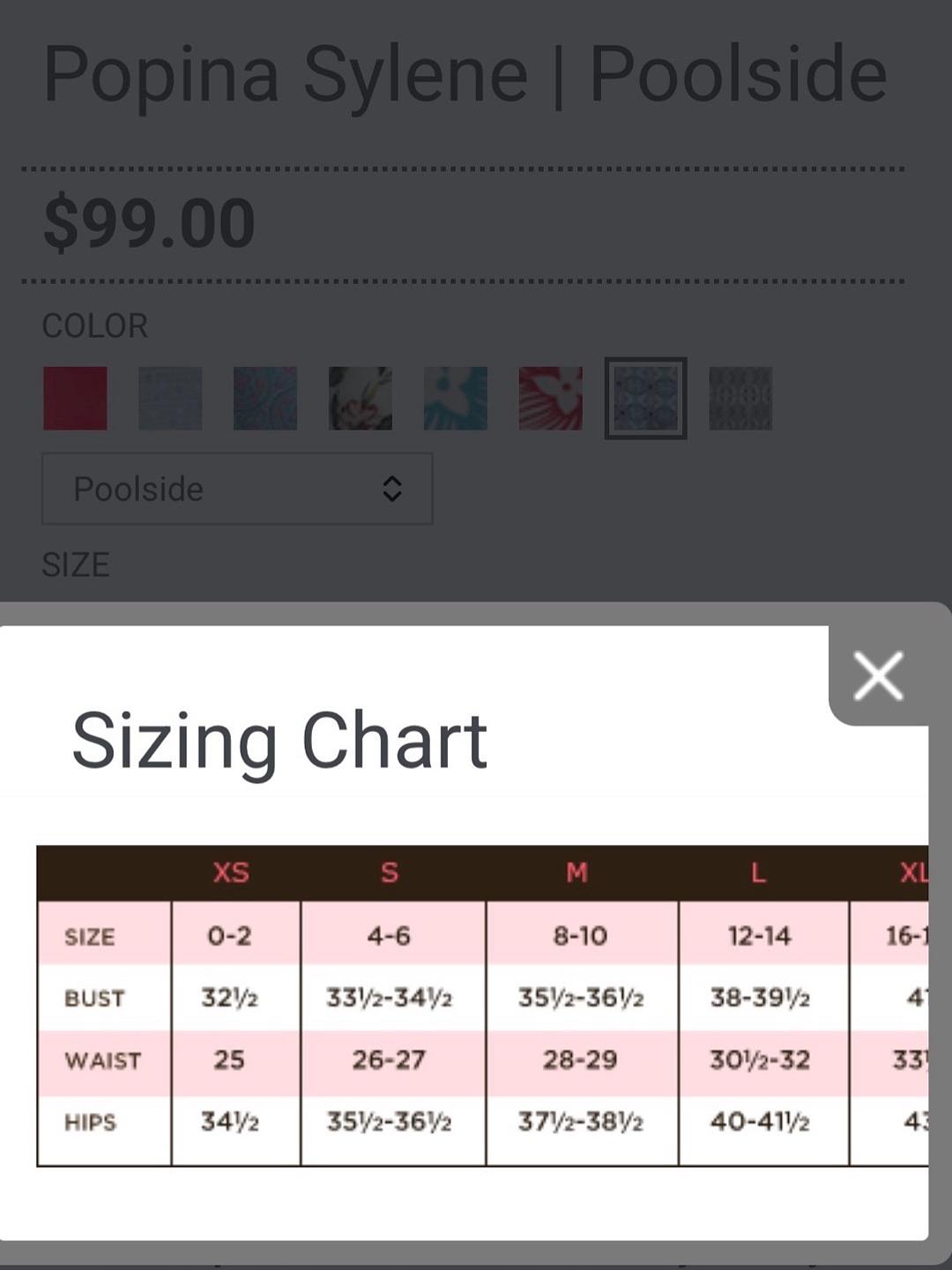Select the highlighted Poolside pattern swatch
Screen dimensions: 952x1270
coord(645,399)
